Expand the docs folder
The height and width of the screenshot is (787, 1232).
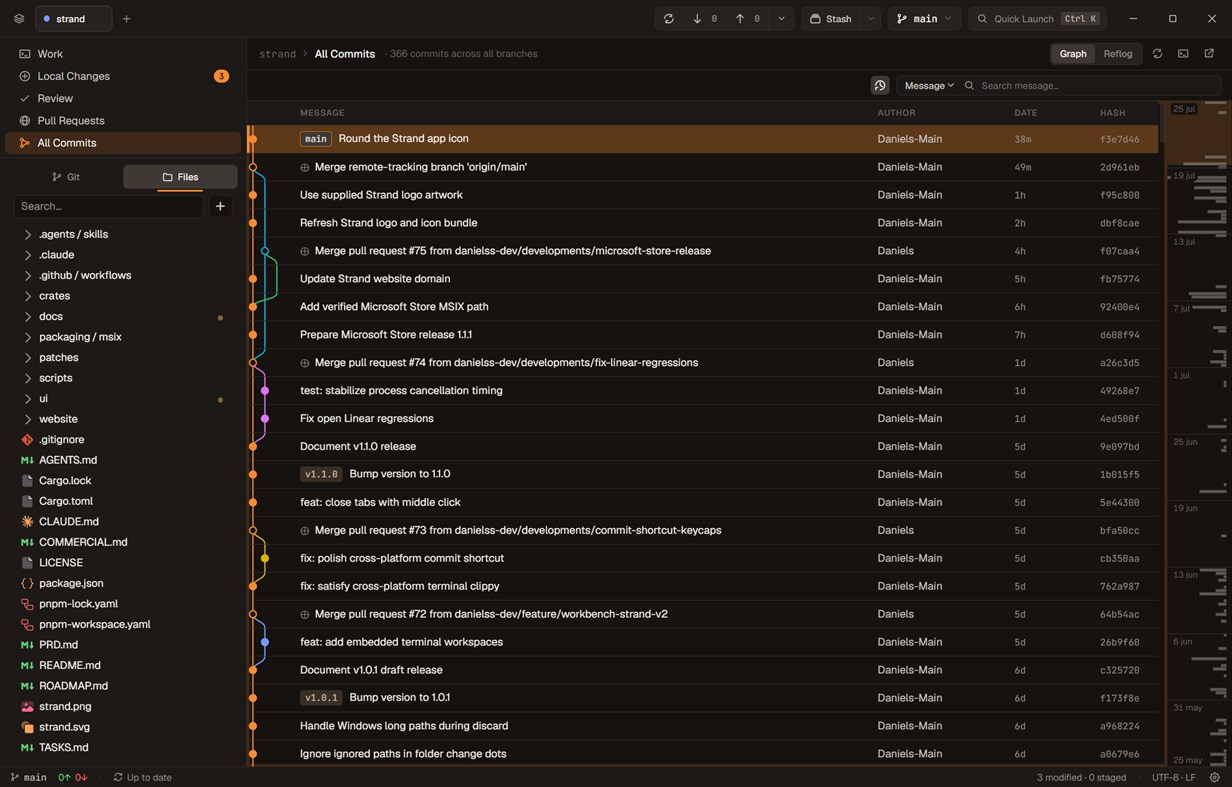[51, 317]
